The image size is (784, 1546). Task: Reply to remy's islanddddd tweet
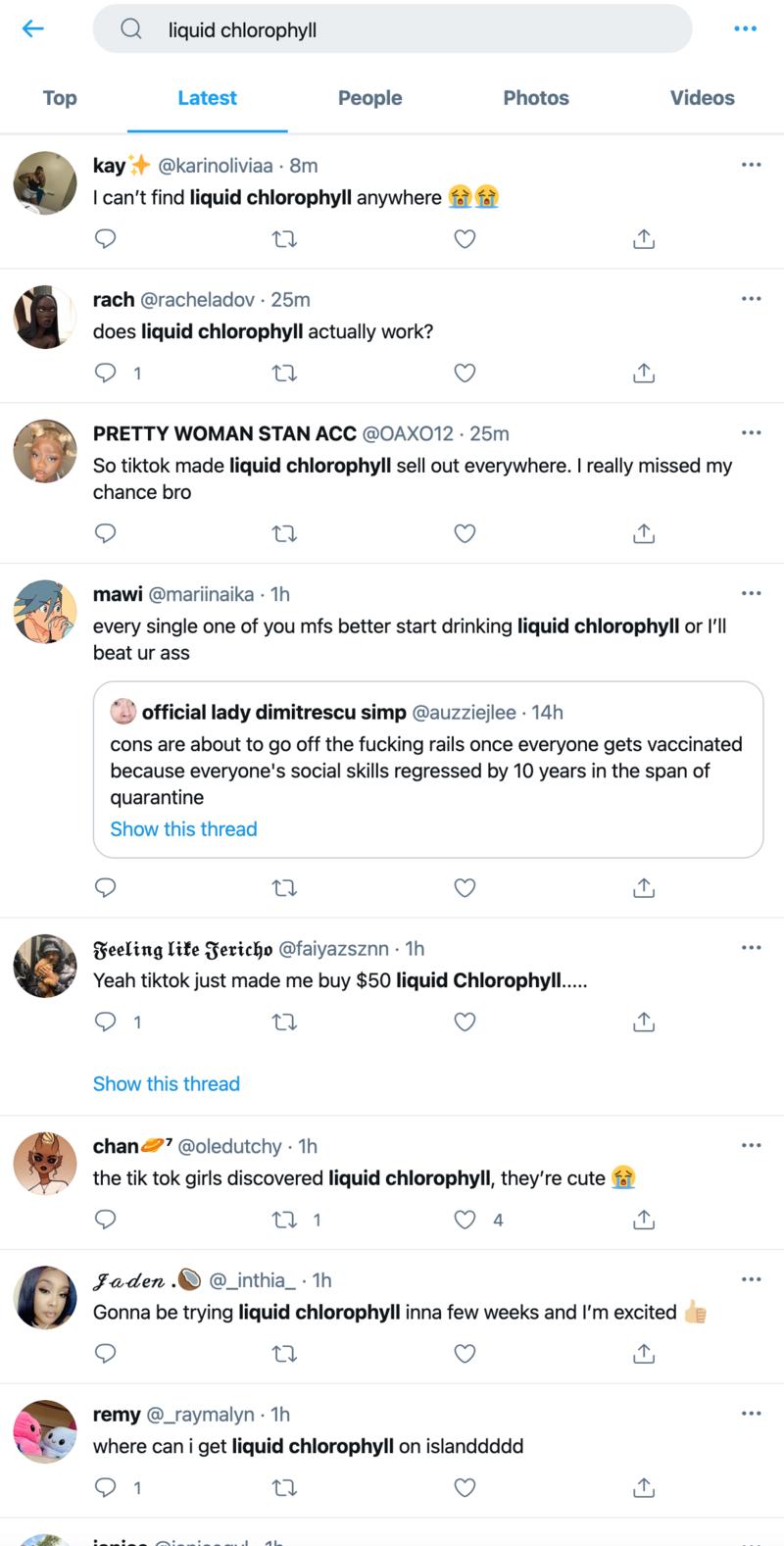(105, 1487)
